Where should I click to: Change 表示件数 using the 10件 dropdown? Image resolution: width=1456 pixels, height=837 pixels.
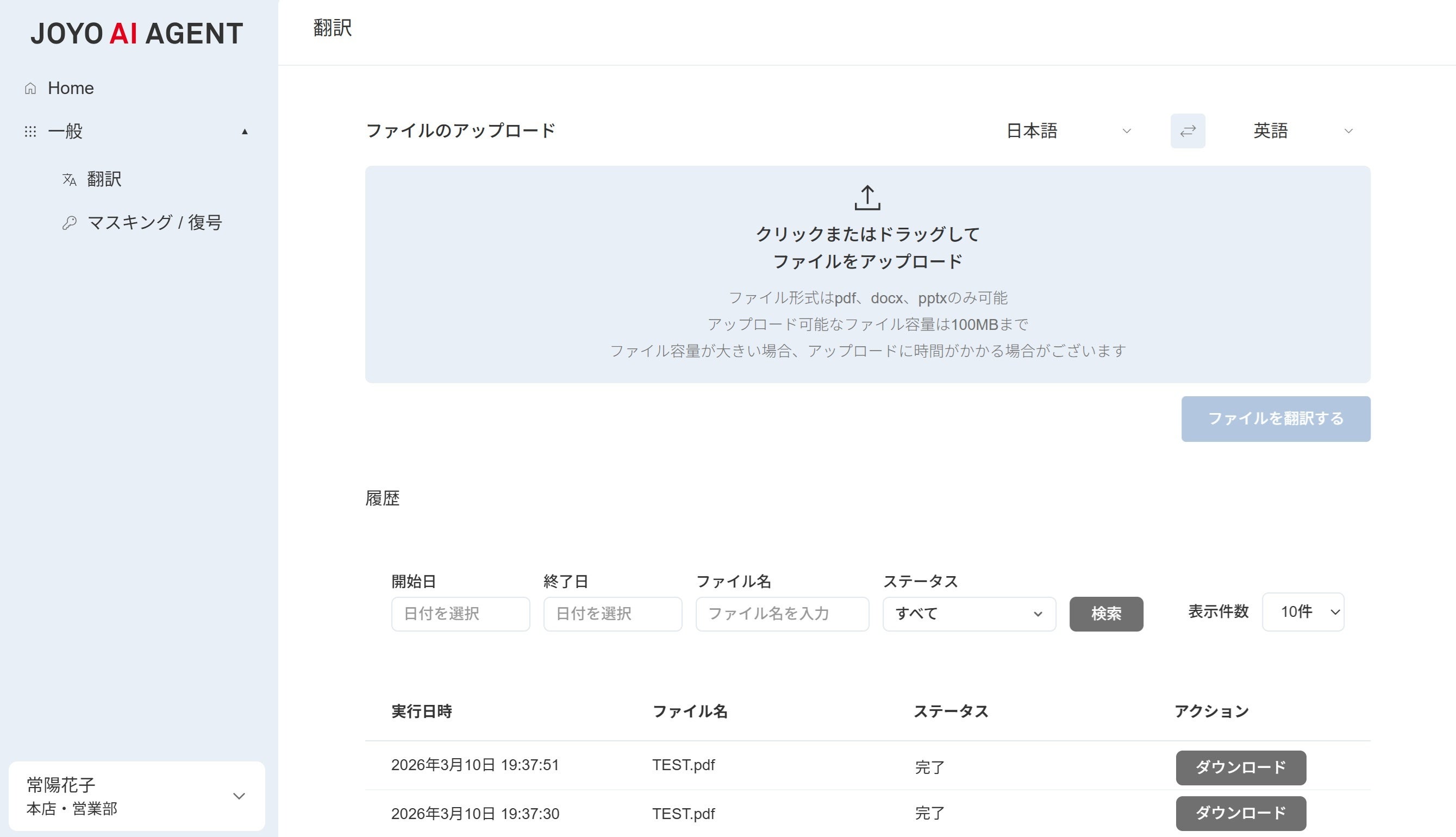(x=1303, y=611)
